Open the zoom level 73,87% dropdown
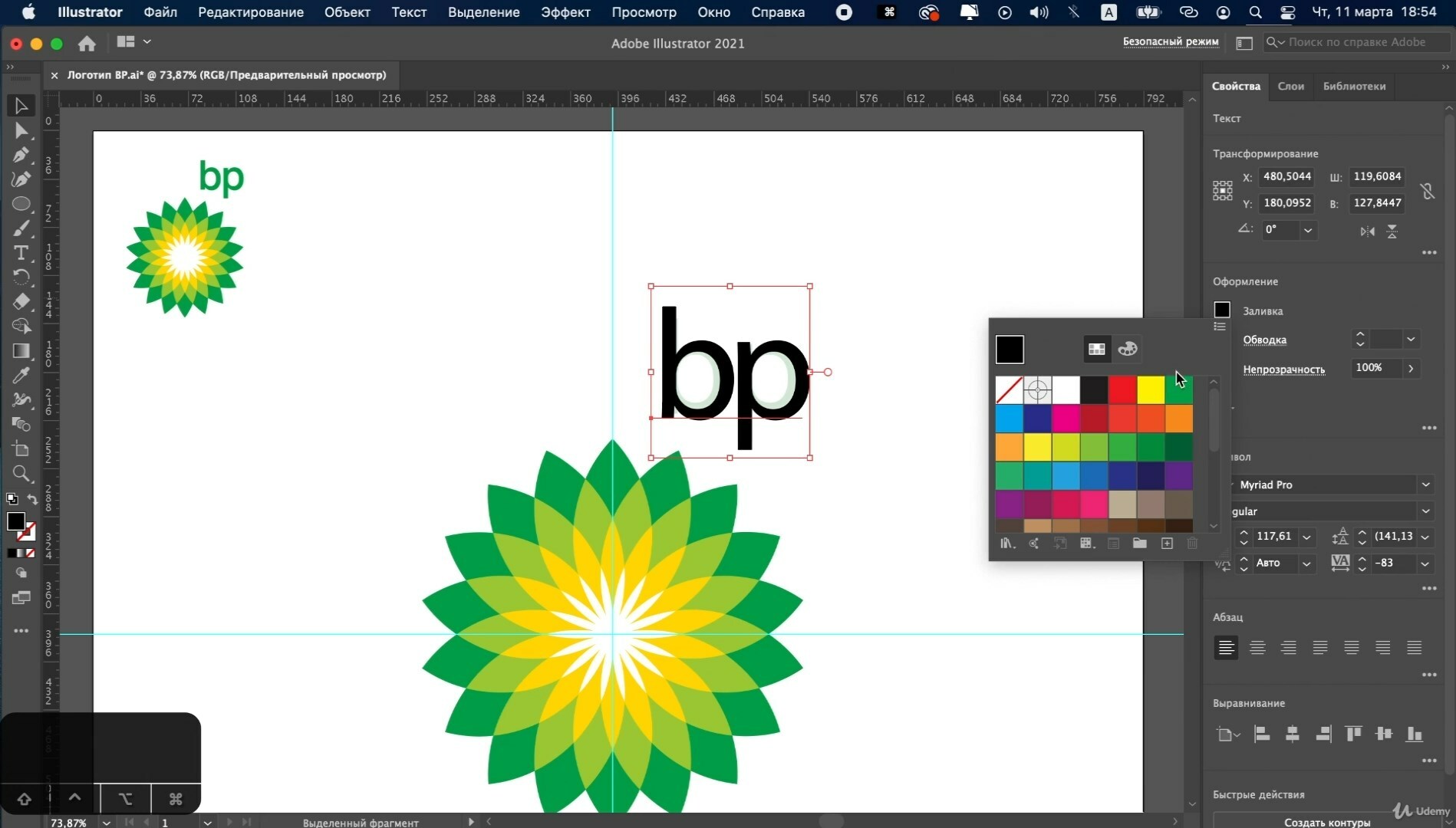 click(106, 823)
